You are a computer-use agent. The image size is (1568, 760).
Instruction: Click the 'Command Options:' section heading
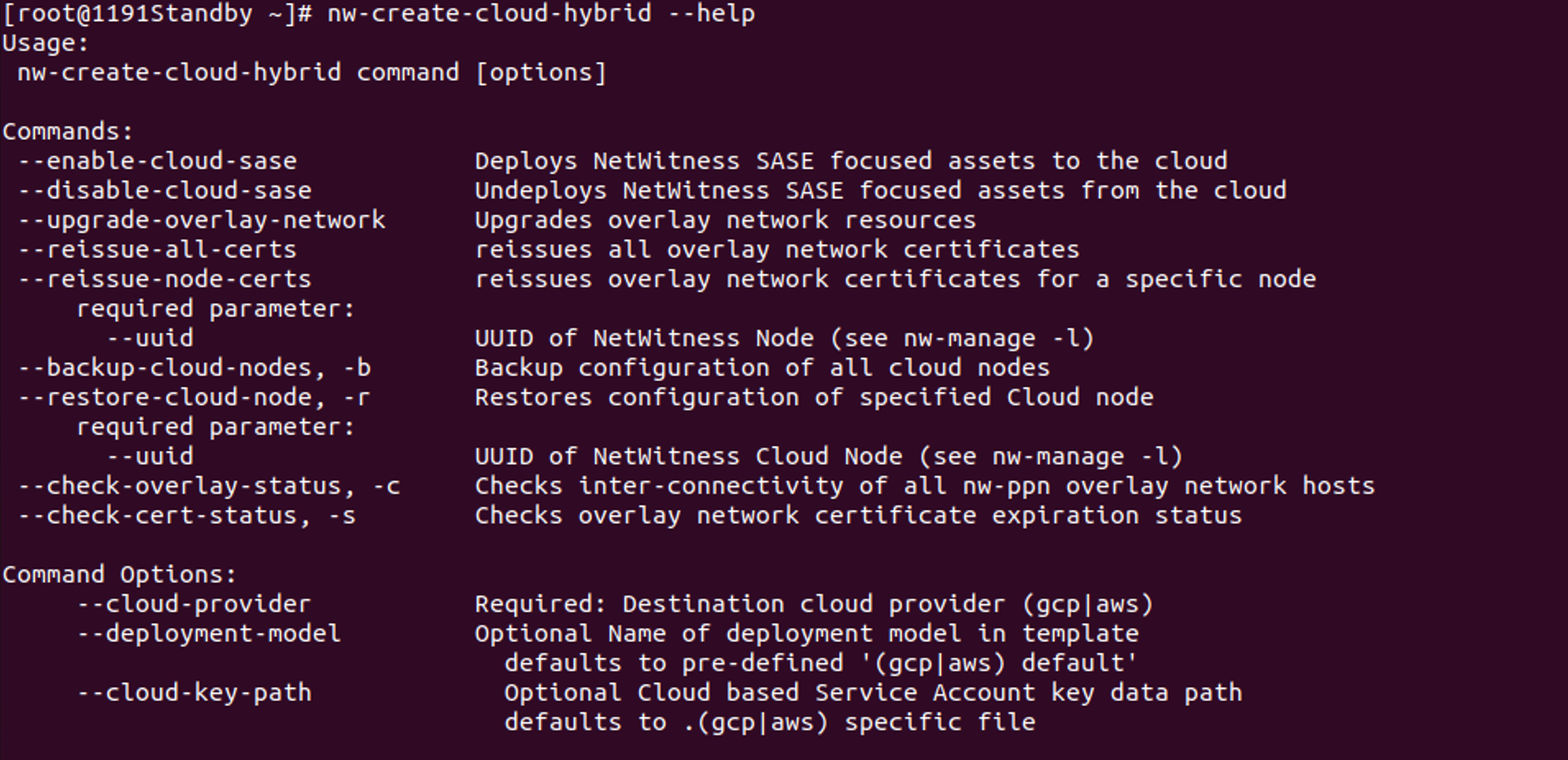[119, 575]
